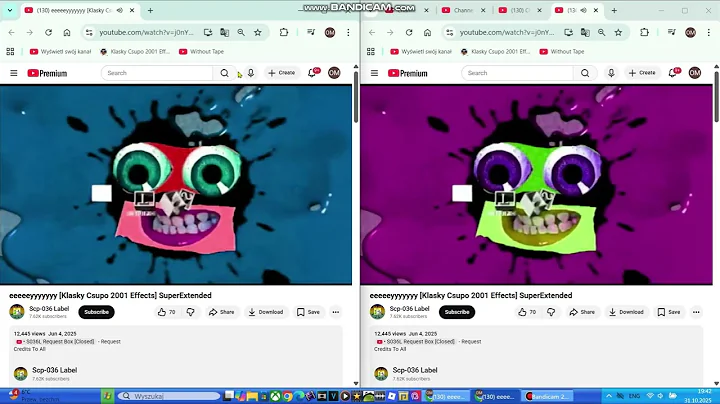This screenshot has height=404, width=720.
Task: Download the video in right window
Action: point(626,312)
